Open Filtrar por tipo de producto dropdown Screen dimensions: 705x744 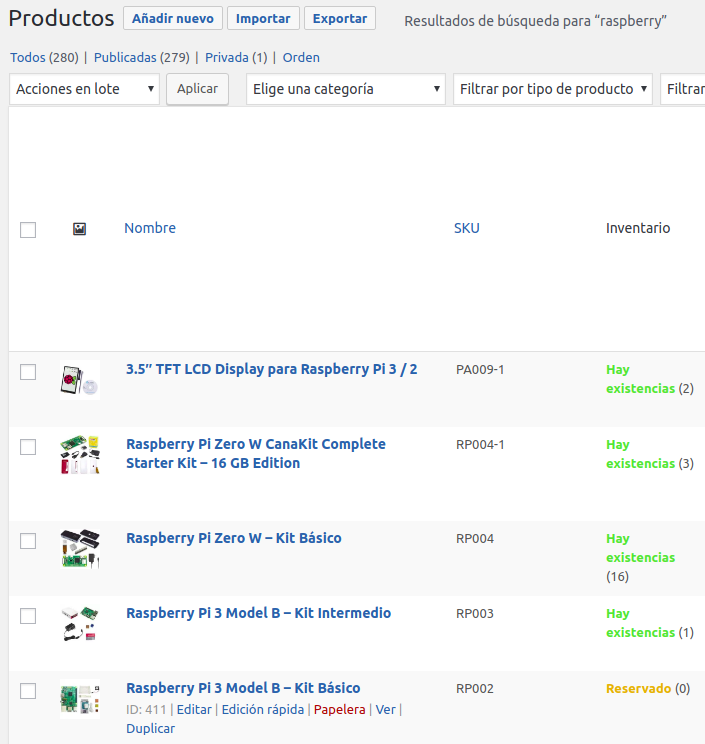pyautogui.click(x=553, y=89)
